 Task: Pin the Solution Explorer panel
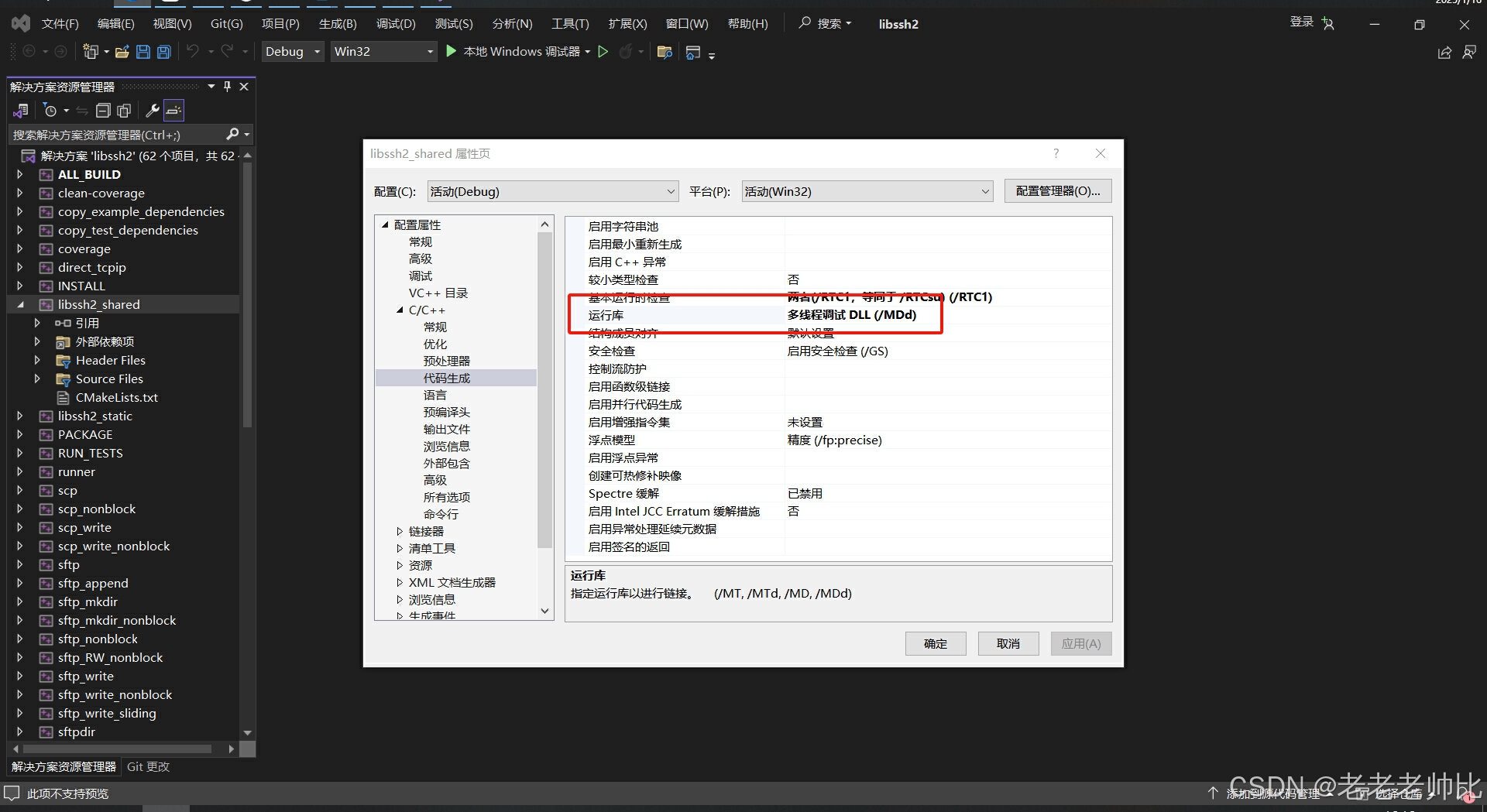(x=227, y=86)
